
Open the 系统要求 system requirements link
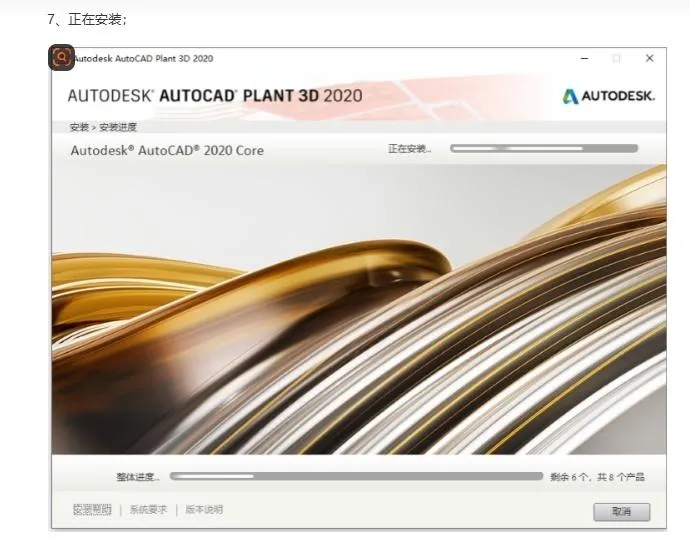(148, 510)
